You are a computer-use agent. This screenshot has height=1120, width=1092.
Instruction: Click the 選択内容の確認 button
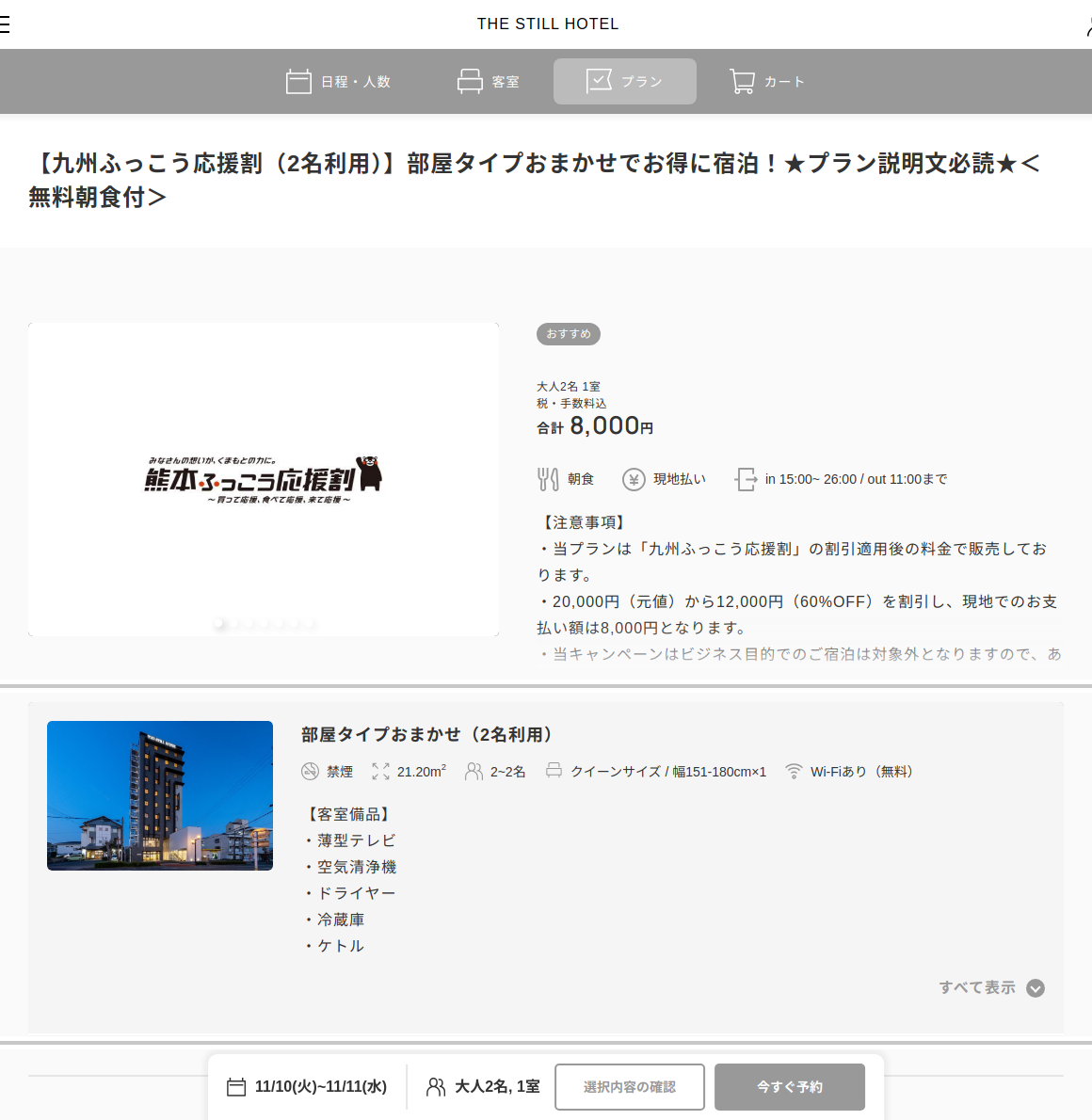tap(630, 1087)
